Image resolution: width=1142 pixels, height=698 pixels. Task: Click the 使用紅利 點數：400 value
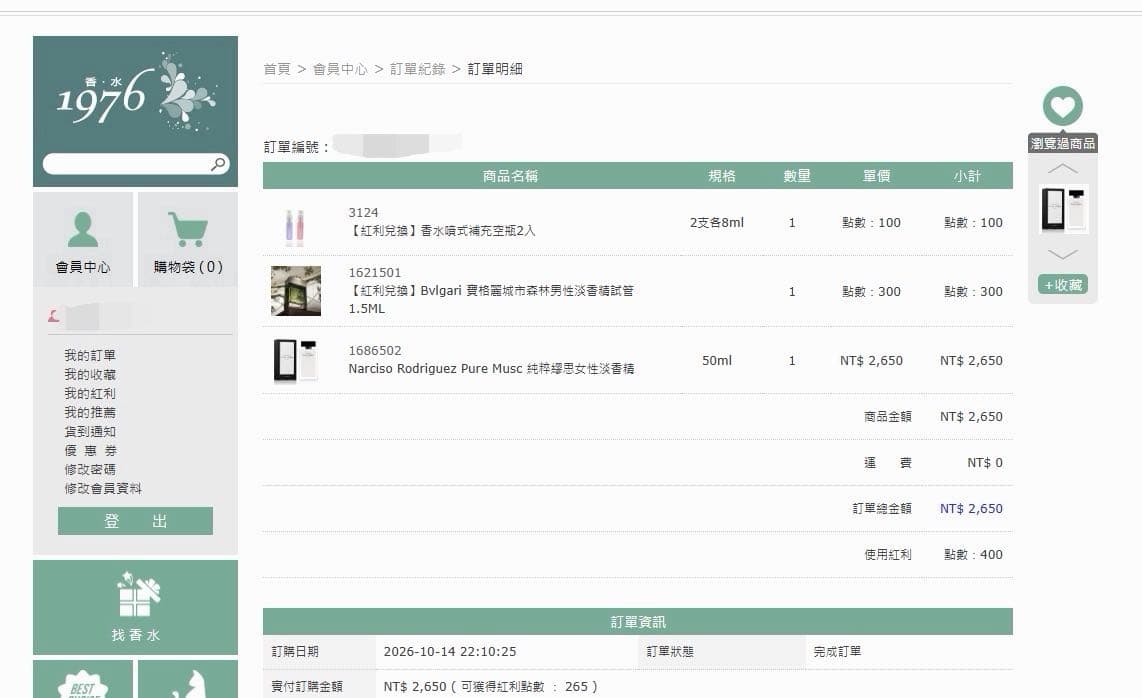point(973,554)
